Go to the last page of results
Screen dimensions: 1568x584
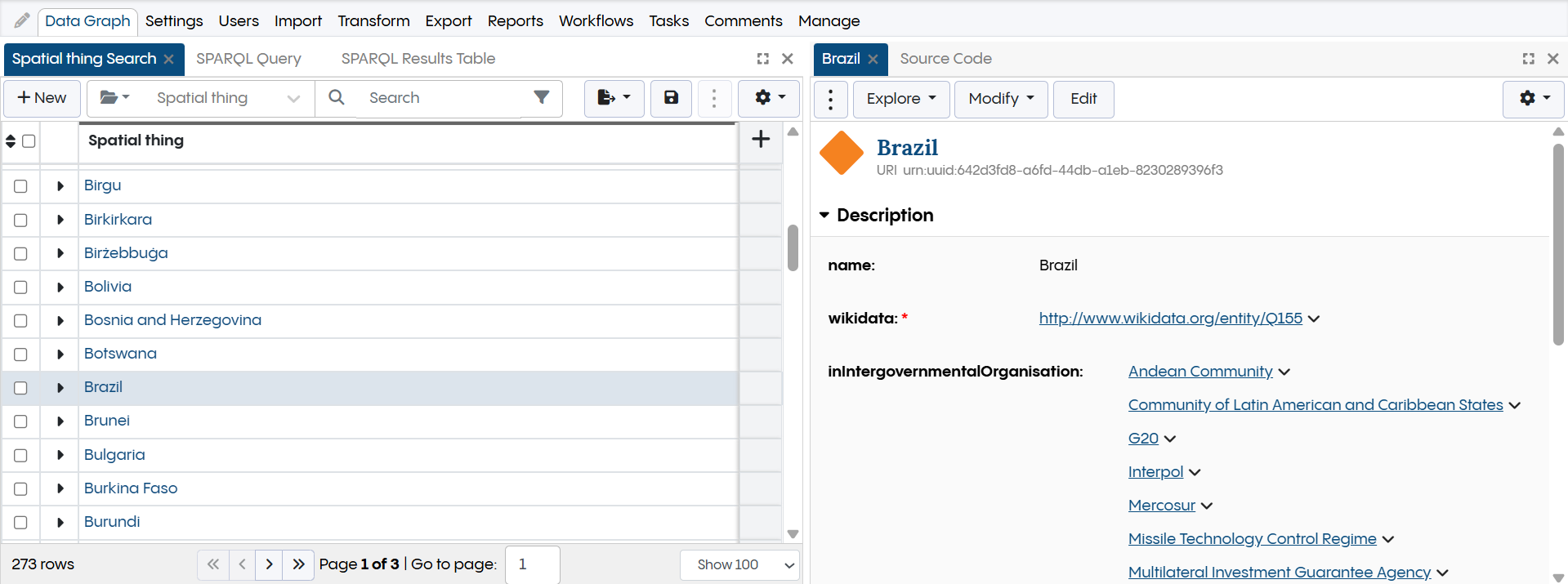[x=298, y=564]
